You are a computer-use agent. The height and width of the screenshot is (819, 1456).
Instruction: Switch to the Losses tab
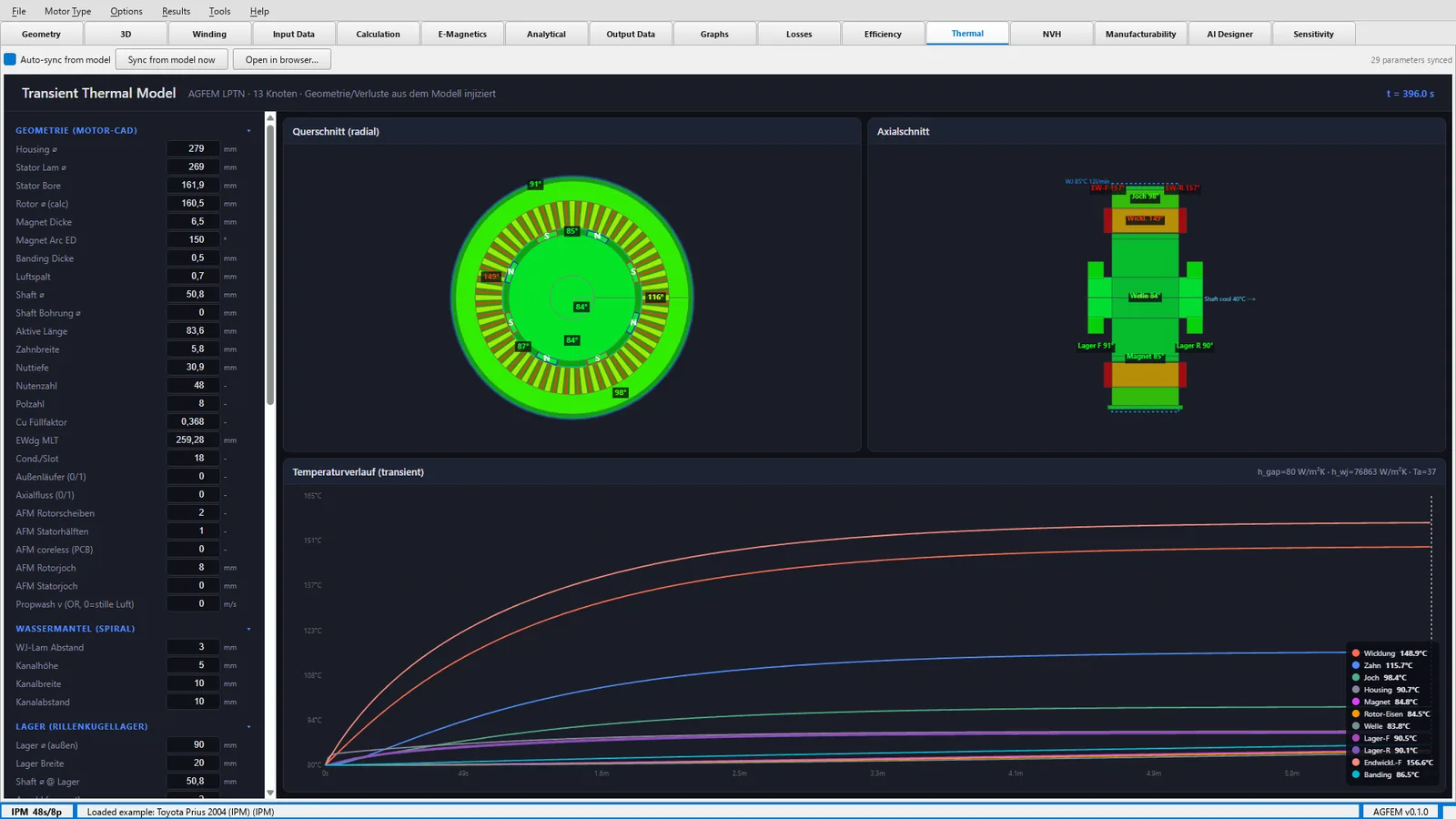(x=799, y=34)
